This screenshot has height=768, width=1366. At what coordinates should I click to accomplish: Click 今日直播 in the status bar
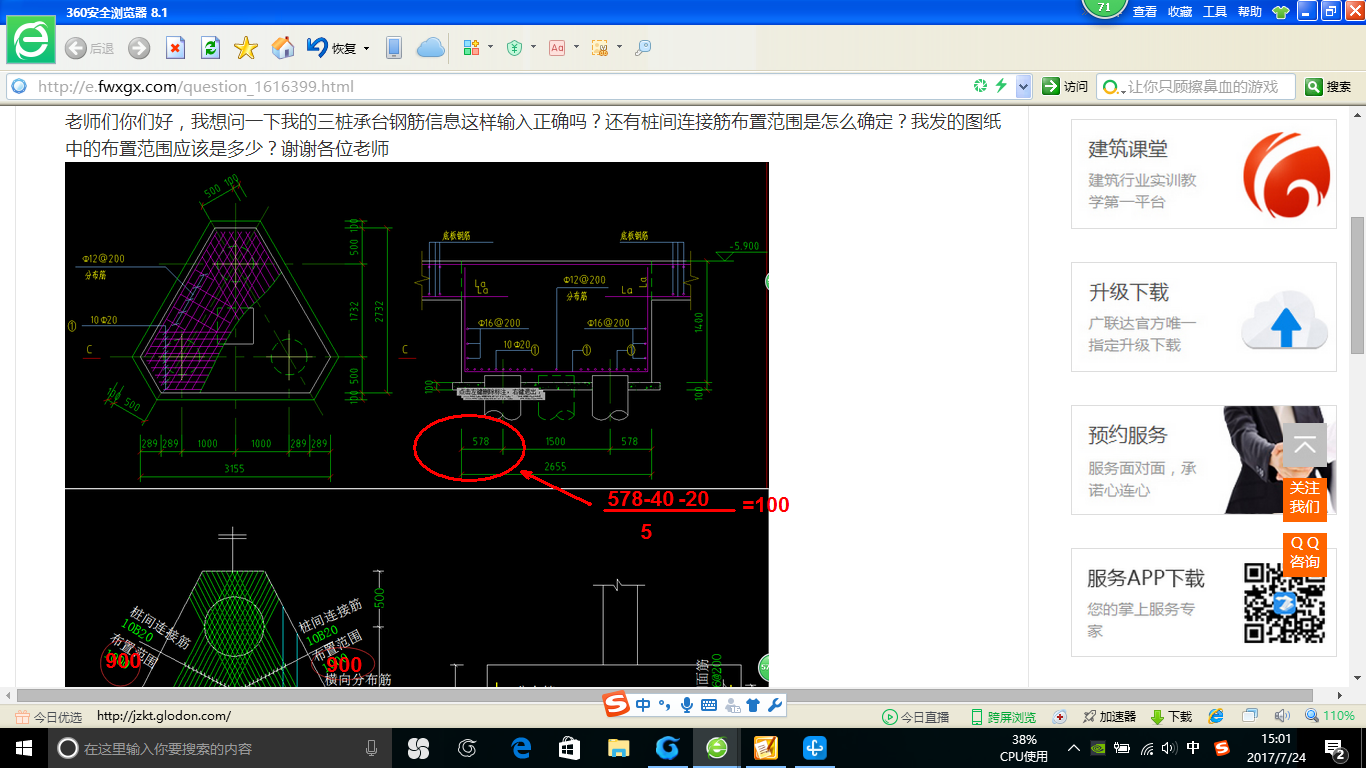[x=915, y=717]
